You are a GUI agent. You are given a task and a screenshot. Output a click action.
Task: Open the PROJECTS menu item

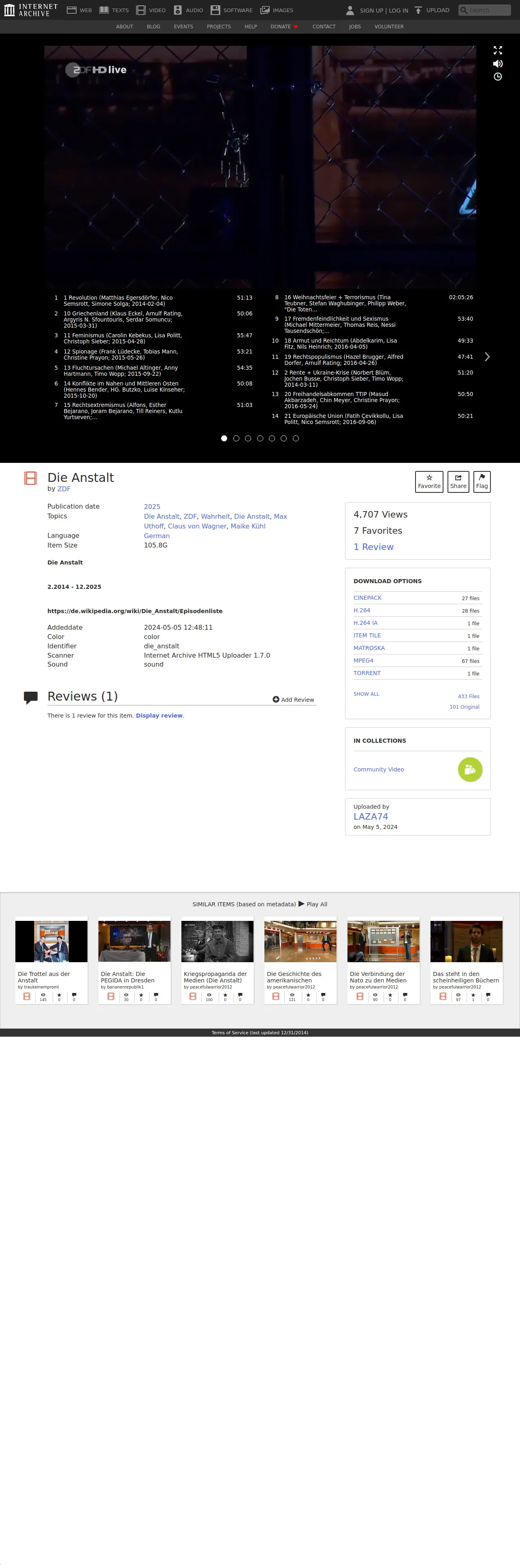click(219, 27)
